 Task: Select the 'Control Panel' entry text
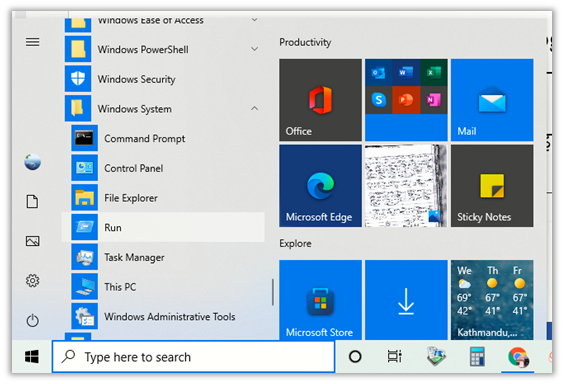click(x=133, y=168)
